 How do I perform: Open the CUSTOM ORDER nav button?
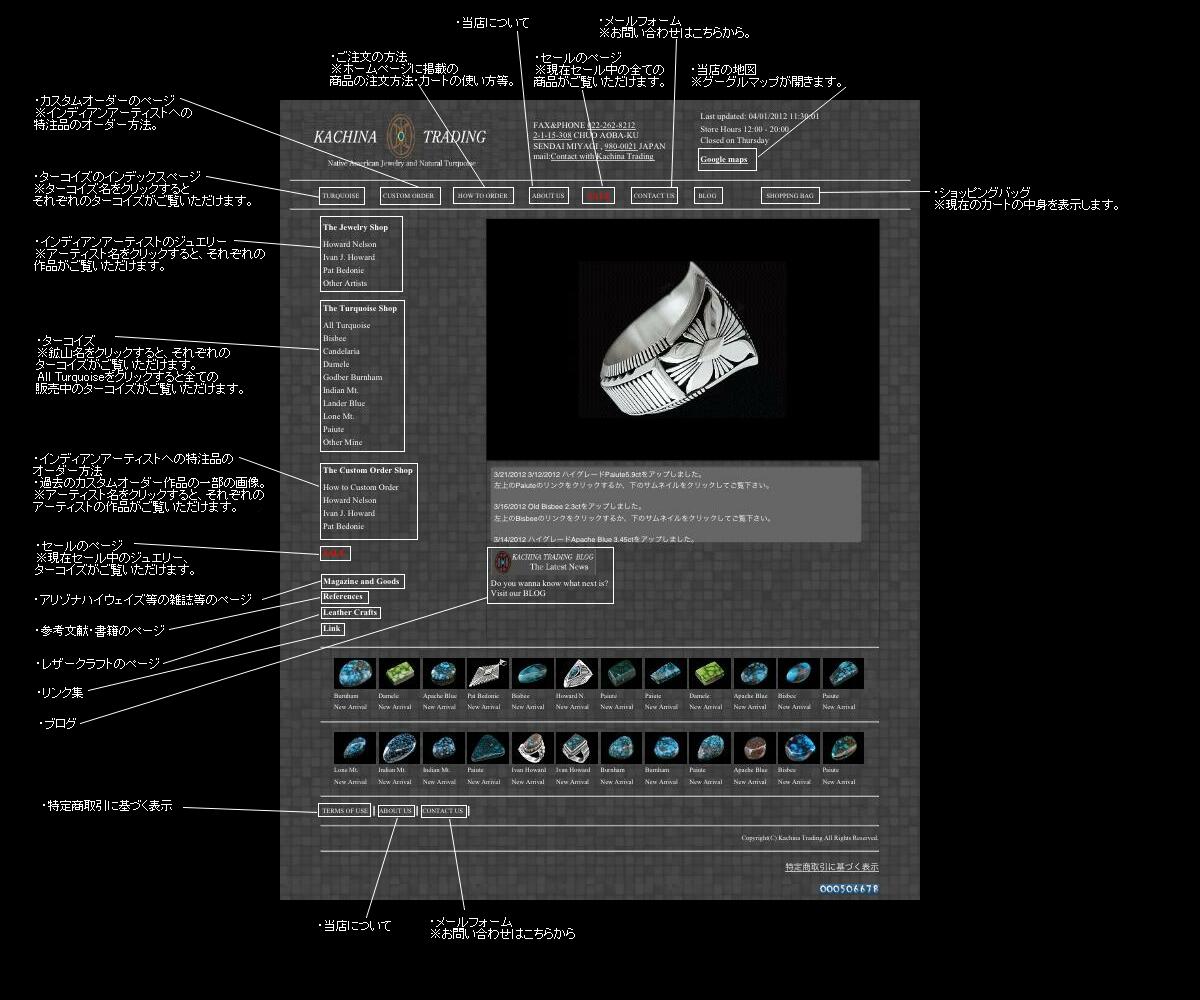(x=409, y=196)
